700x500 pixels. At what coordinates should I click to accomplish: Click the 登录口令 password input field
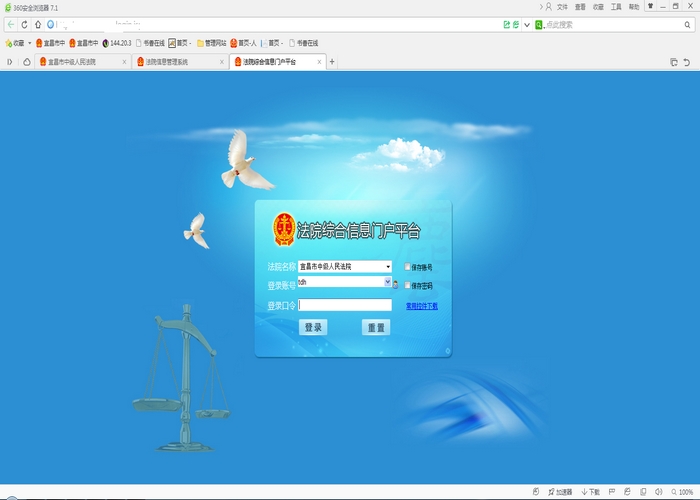(x=345, y=305)
